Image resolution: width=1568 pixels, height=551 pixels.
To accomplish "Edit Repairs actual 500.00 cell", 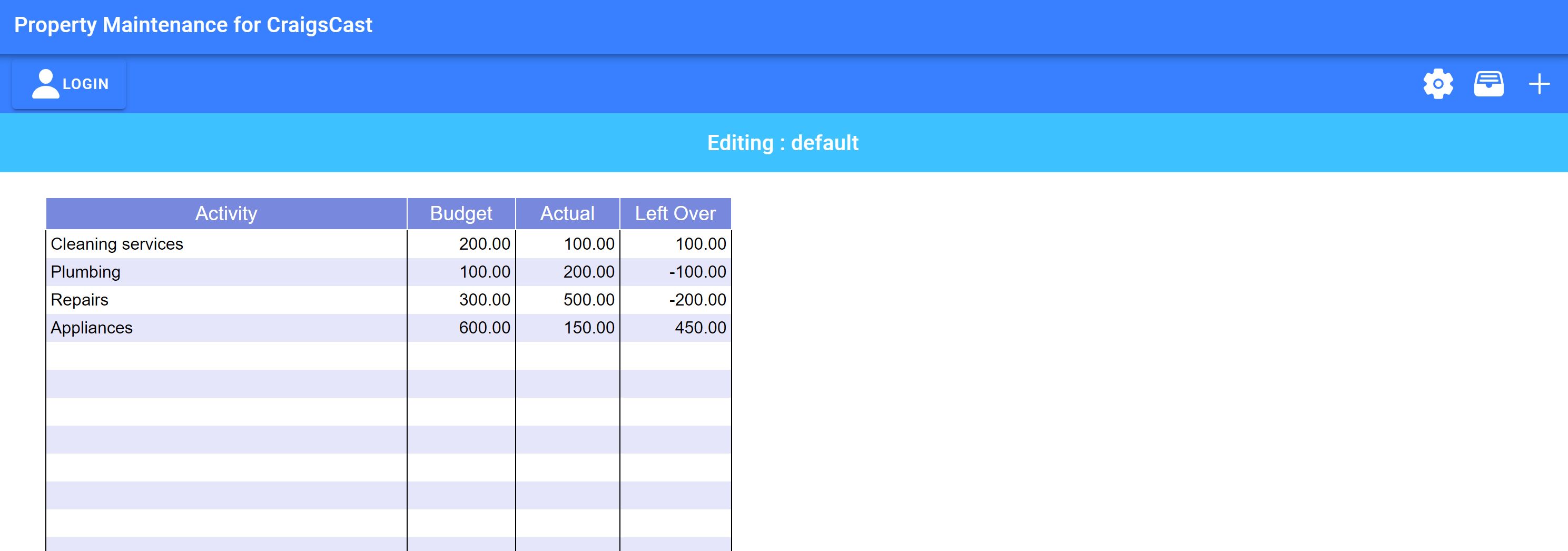I will (x=567, y=300).
